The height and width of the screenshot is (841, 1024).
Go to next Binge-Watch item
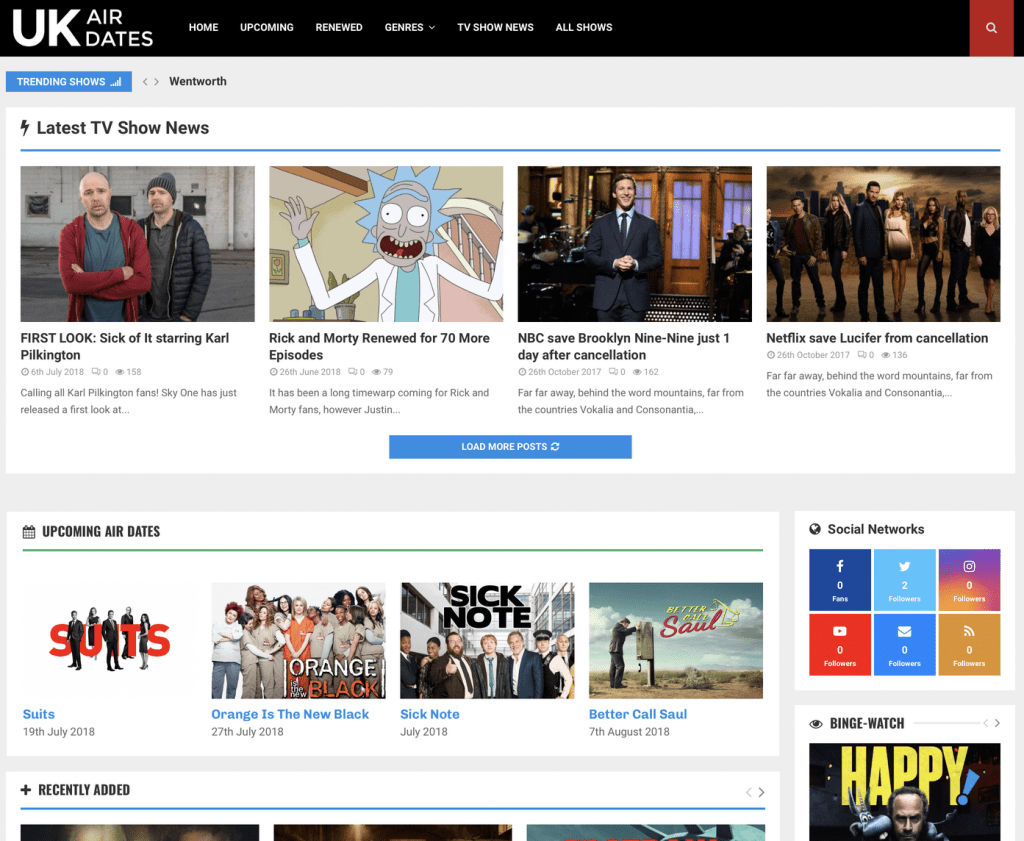(x=997, y=723)
